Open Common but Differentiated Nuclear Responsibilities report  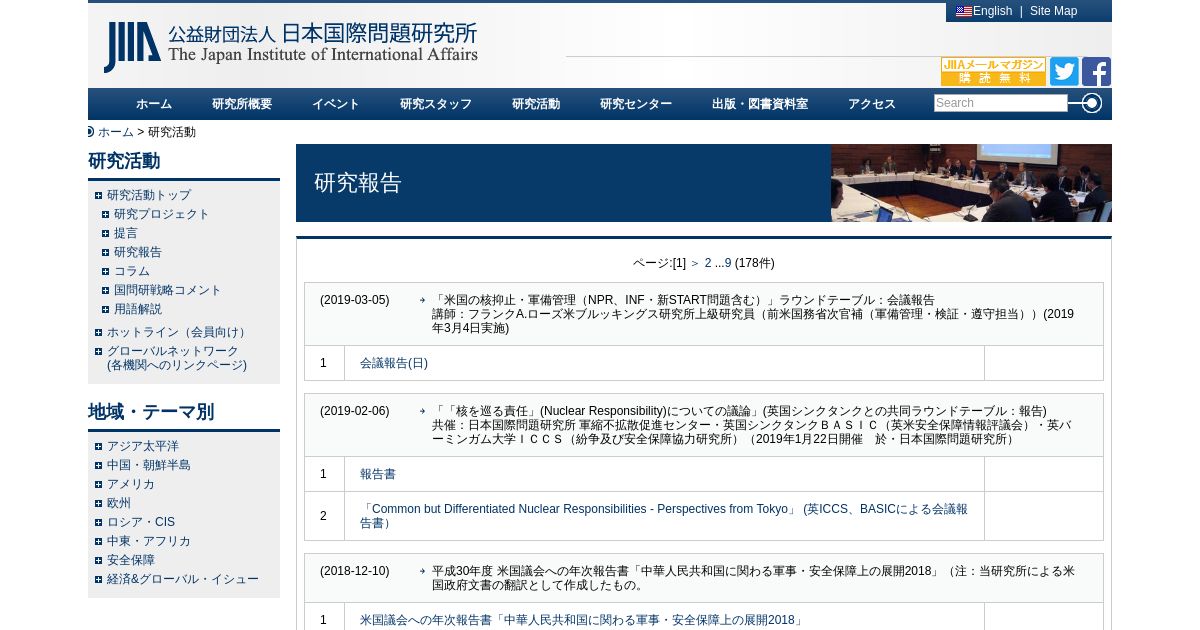[664, 516]
